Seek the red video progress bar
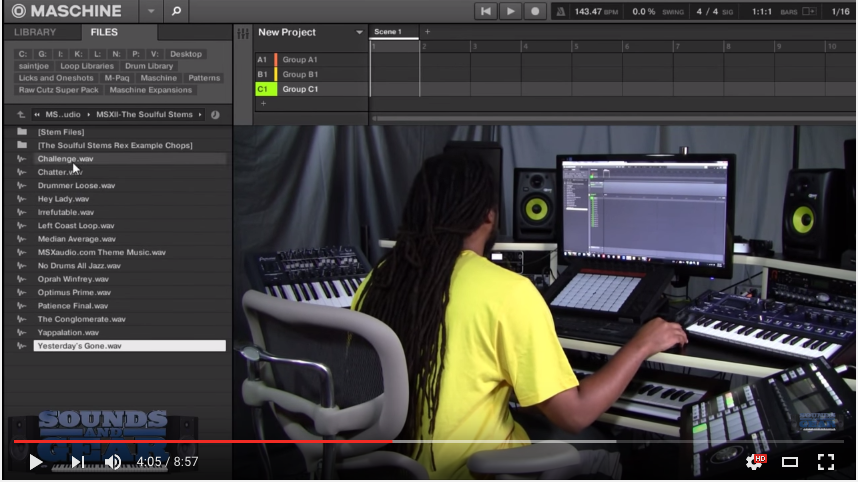858x482 pixels. point(203,441)
